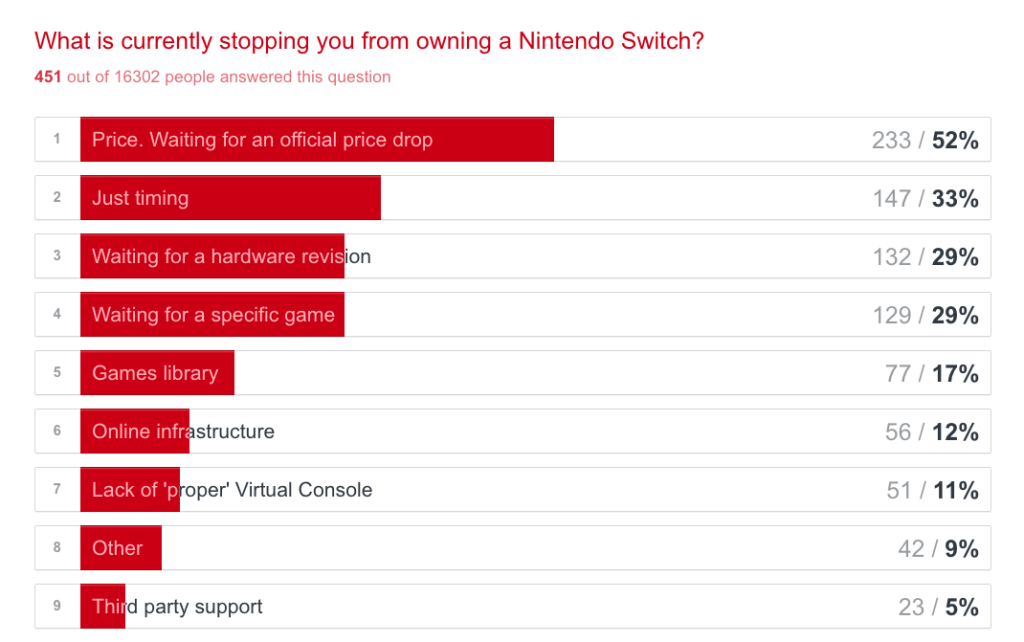The image size is (1024, 642).
Task: Click the survey question title text
Action: pos(368,41)
